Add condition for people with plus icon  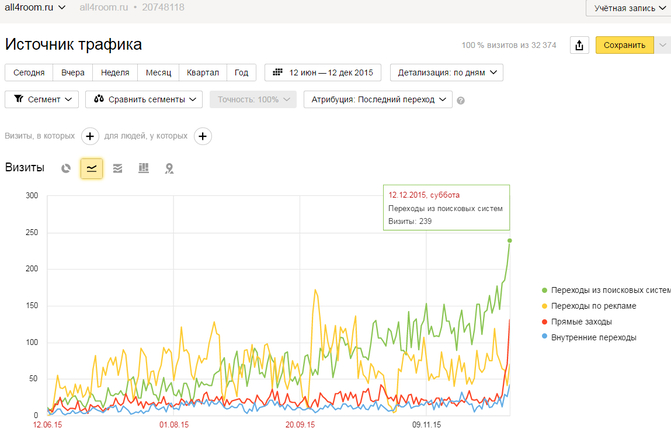[x=202, y=136]
